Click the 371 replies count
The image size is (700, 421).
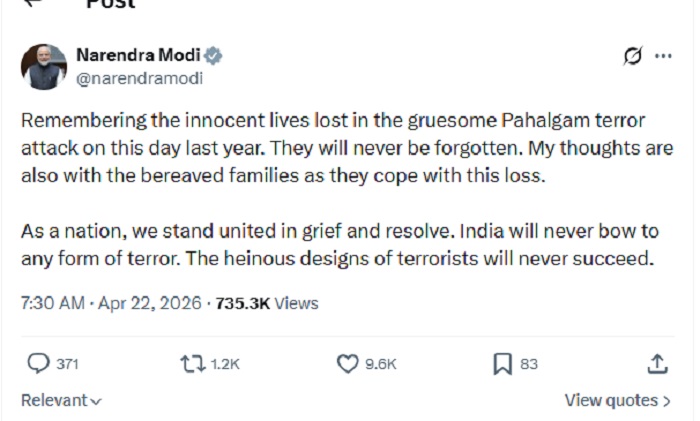(68, 365)
